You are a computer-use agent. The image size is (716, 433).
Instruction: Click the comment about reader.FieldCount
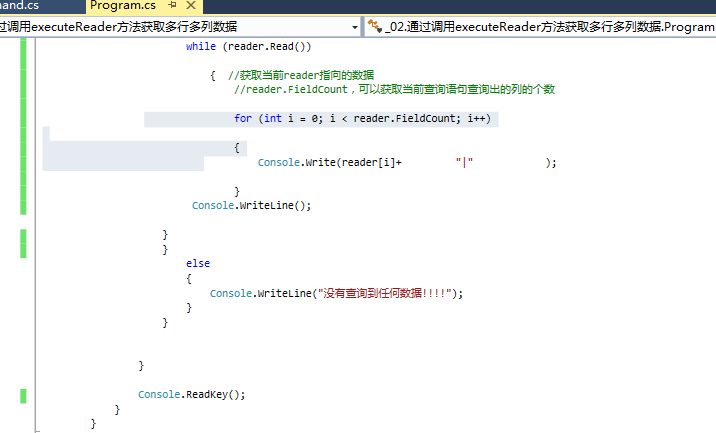(x=395, y=89)
